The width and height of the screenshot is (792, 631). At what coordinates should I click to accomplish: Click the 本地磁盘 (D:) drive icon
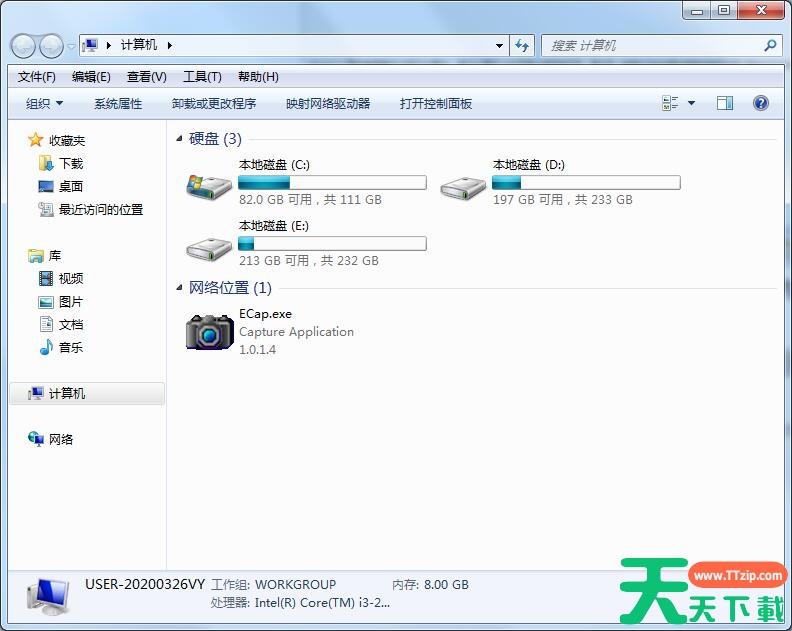point(463,188)
